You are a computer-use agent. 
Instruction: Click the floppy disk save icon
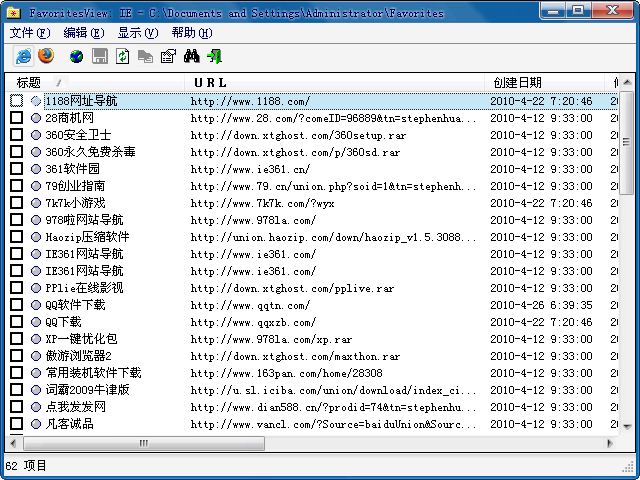point(100,56)
